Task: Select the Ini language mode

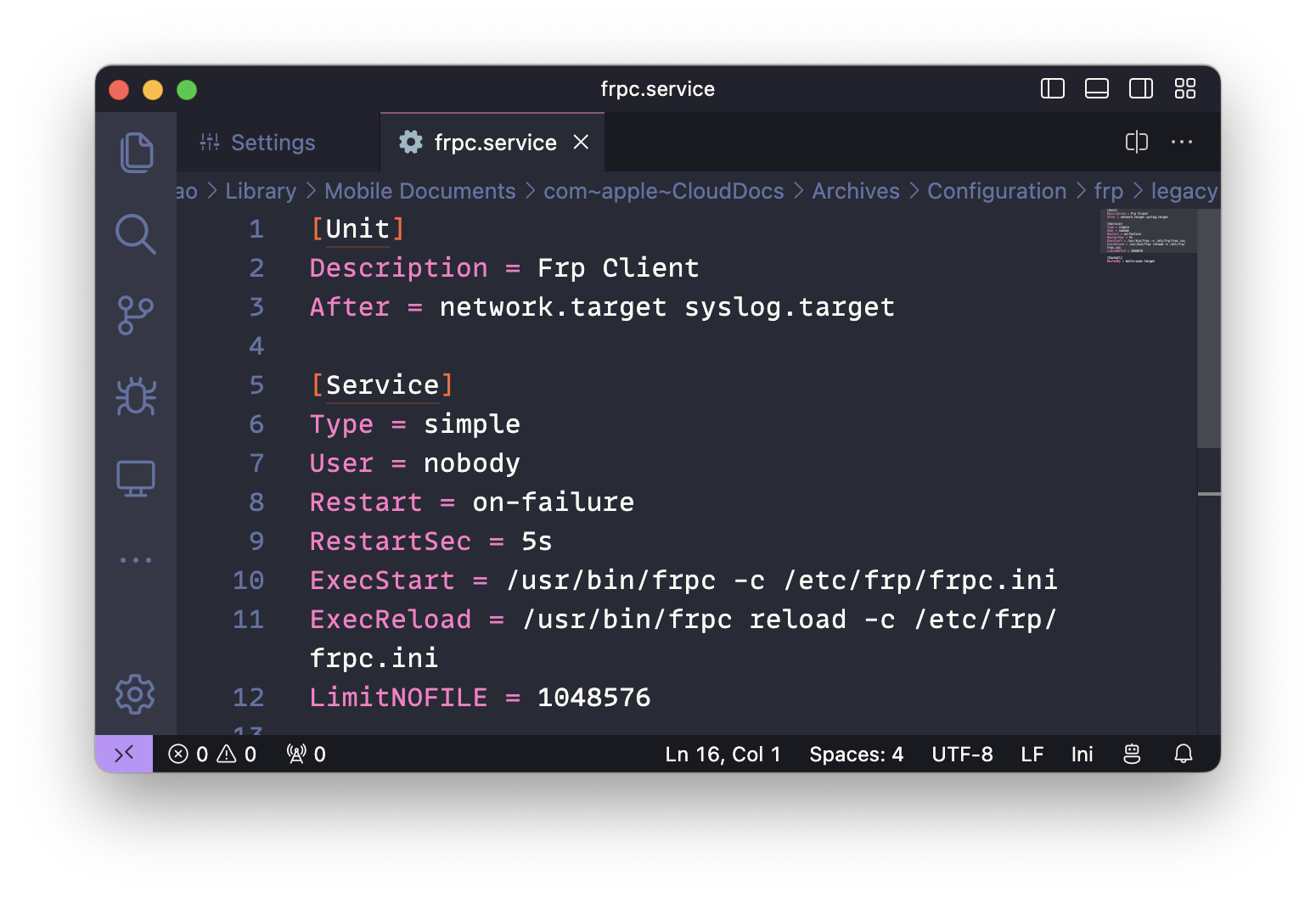Action: (1082, 754)
